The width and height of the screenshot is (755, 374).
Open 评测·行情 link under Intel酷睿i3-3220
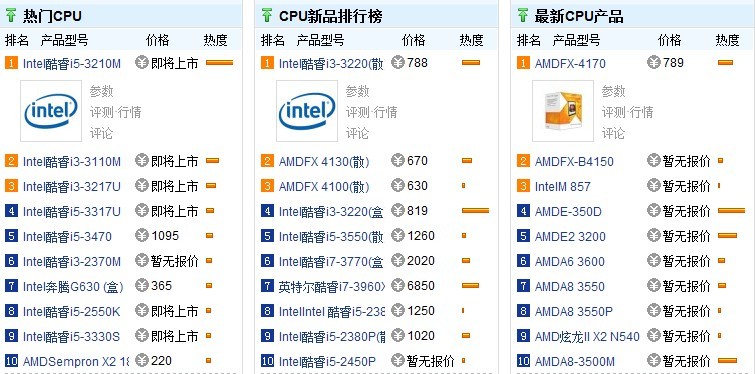(371, 112)
